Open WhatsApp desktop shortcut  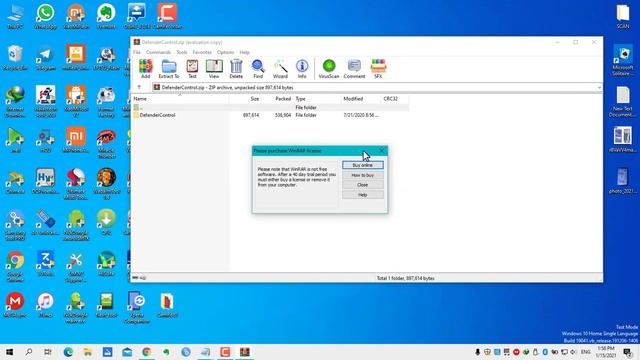45,16
